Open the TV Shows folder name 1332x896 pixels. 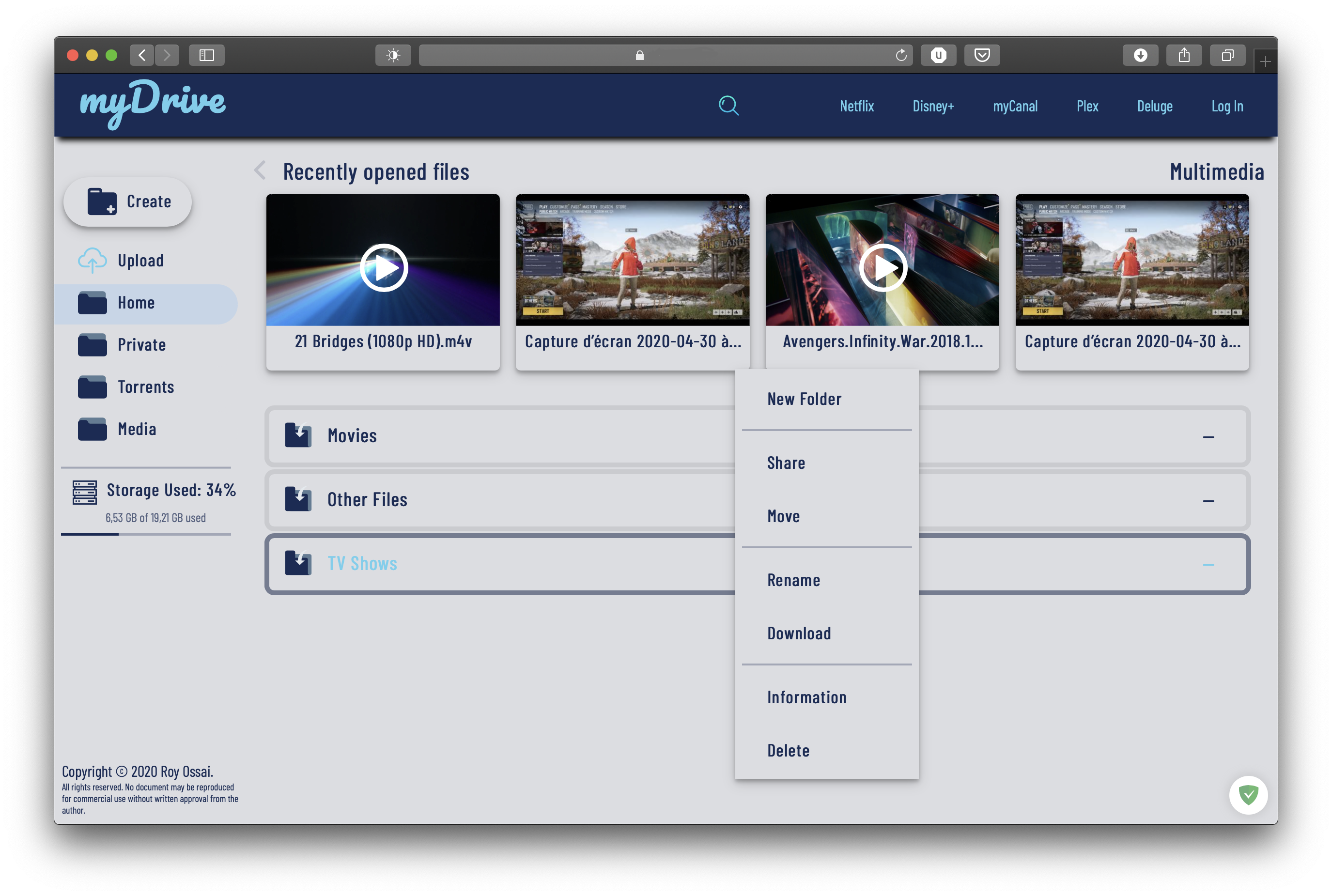(x=362, y=563)
